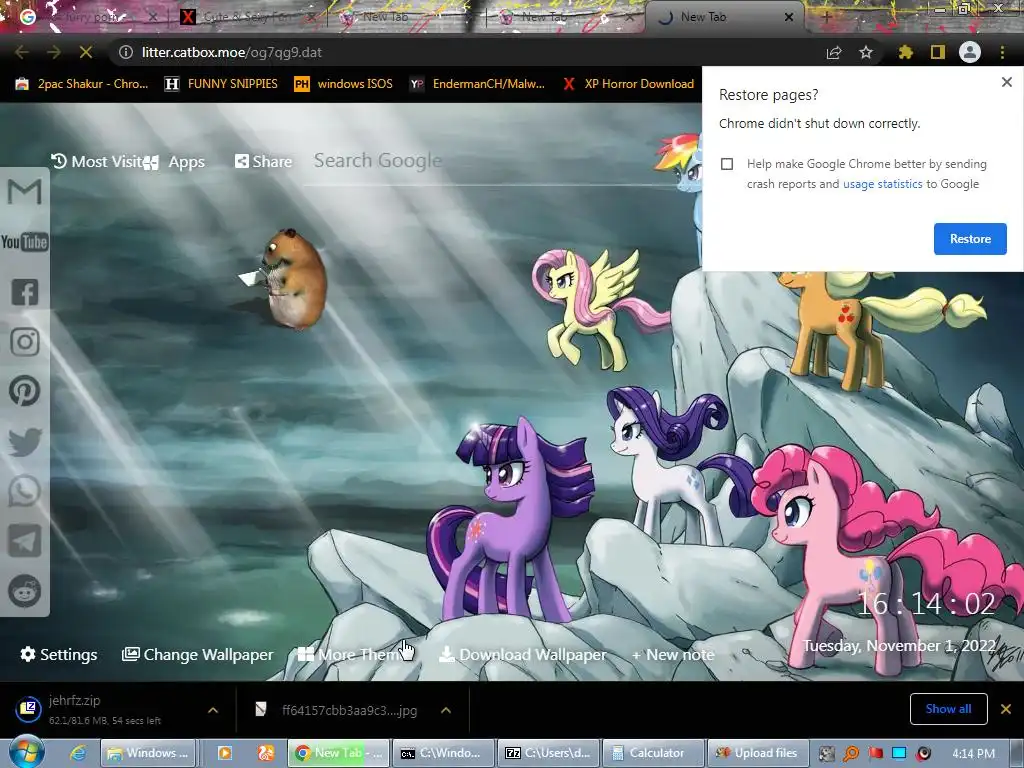This screenshot has height=768, width=1024.
Task: Open Twitter sidebar shortcut
Action: [x=25, y=441]
